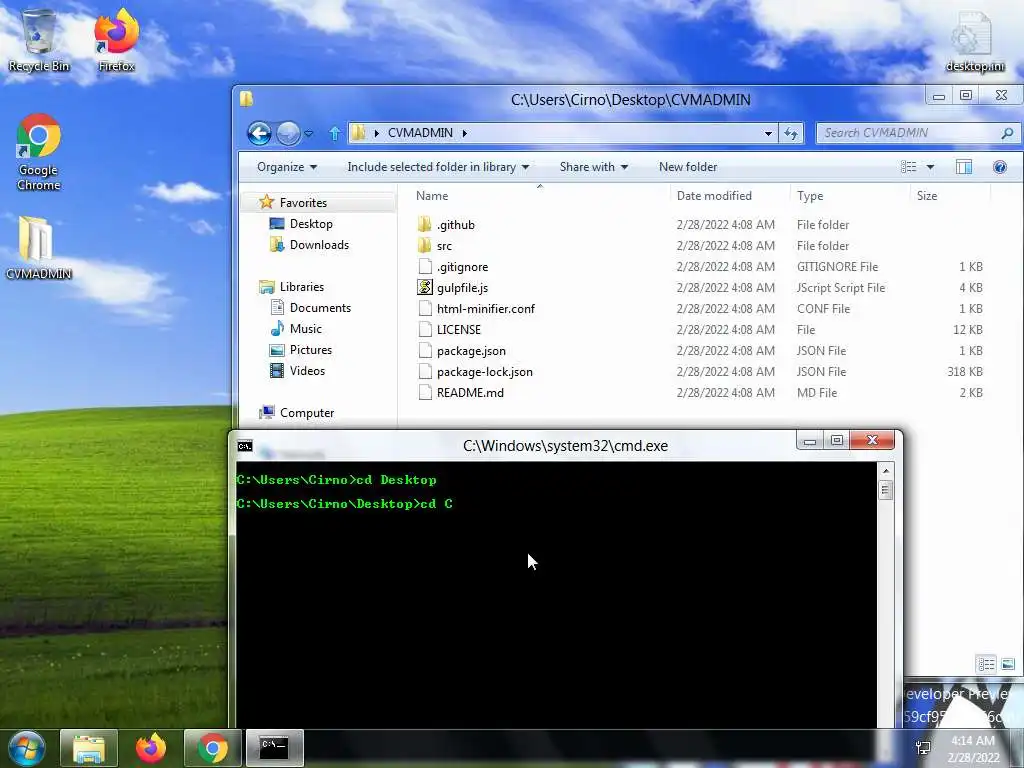
Task: Refresh the CVMADMIN folder view
Action: coord(791,133)
